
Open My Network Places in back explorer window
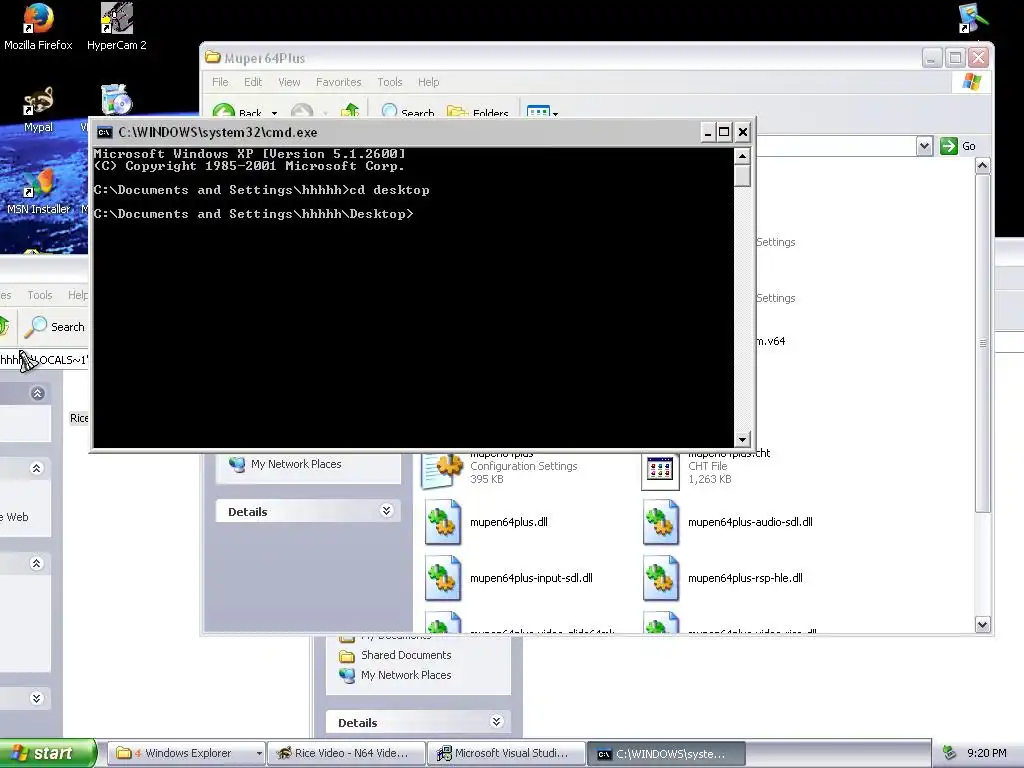point(395,675)
